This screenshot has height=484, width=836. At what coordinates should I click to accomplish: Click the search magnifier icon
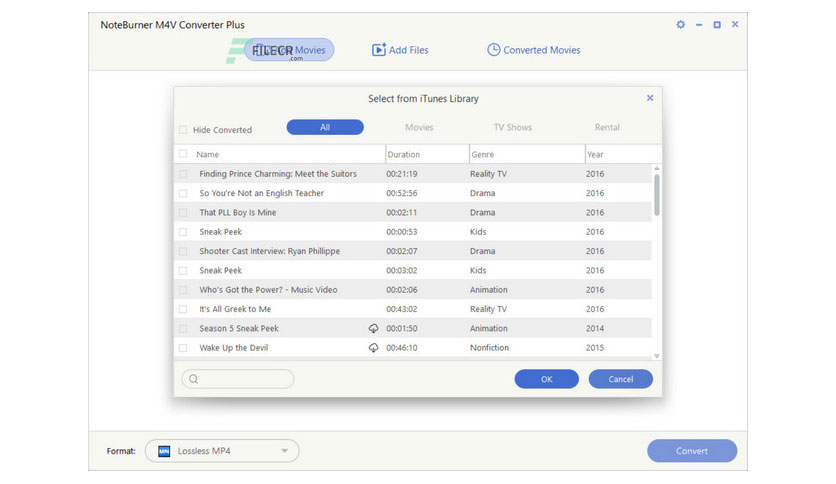[194, 379]
